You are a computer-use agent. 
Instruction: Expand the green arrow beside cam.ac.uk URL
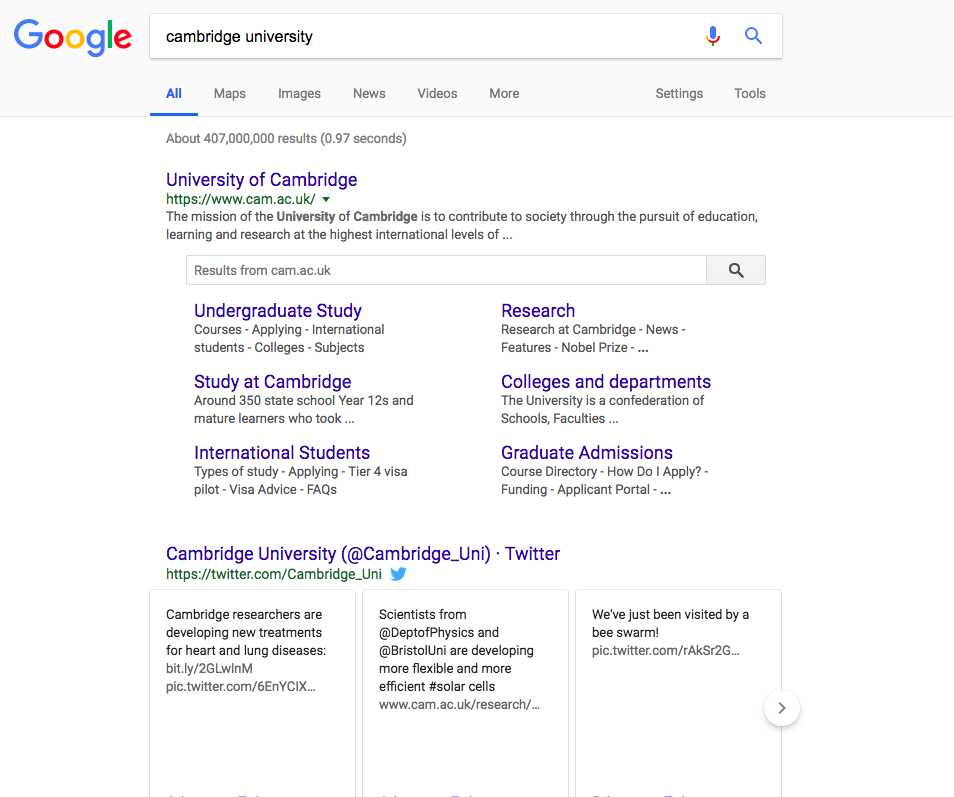[326, 199]
